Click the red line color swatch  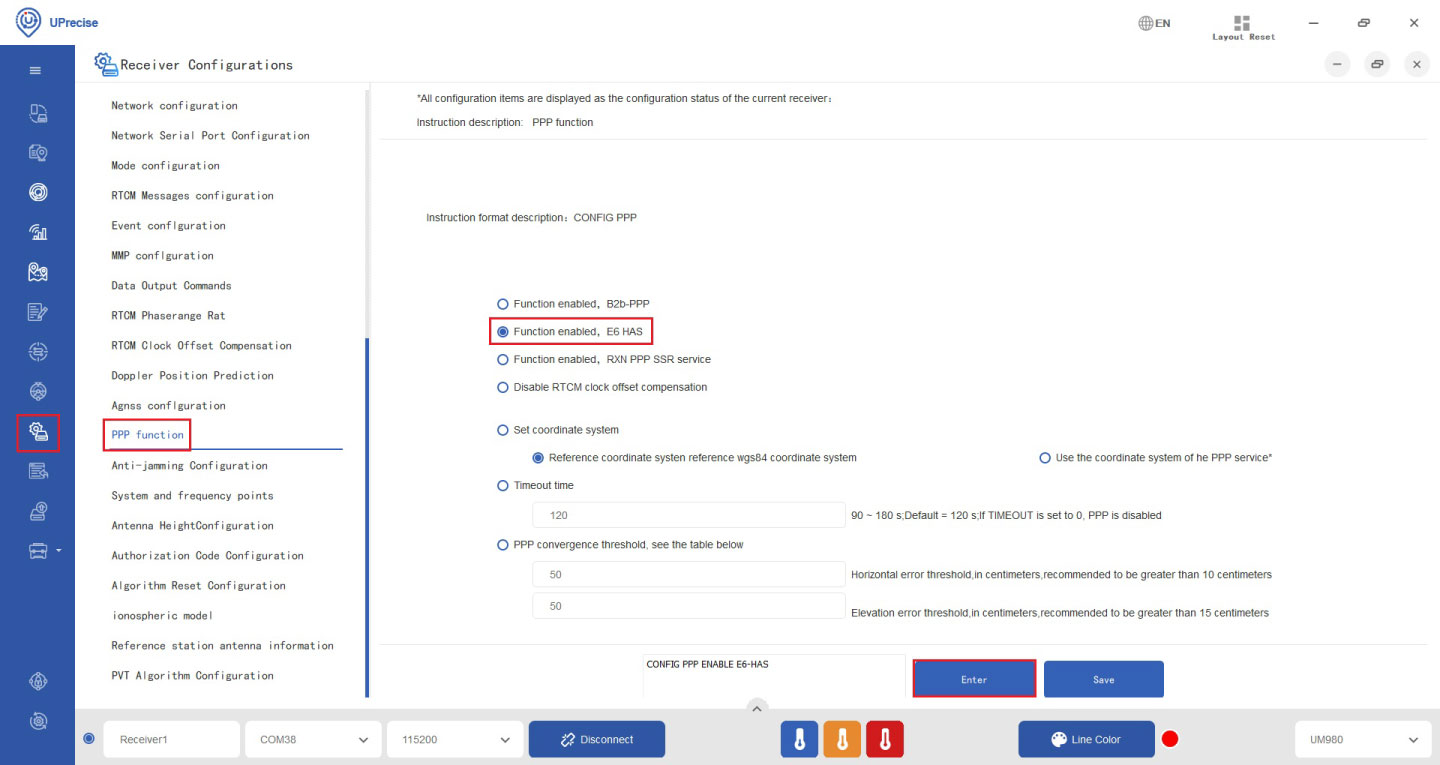(1170, 740)
